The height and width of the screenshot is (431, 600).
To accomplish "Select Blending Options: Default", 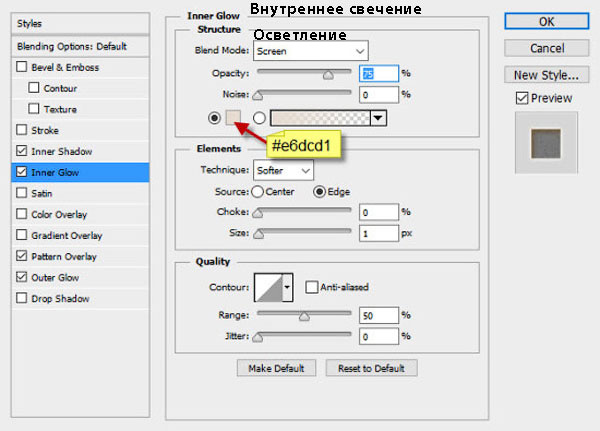I will pyautogui.click(x=80, y=46).
